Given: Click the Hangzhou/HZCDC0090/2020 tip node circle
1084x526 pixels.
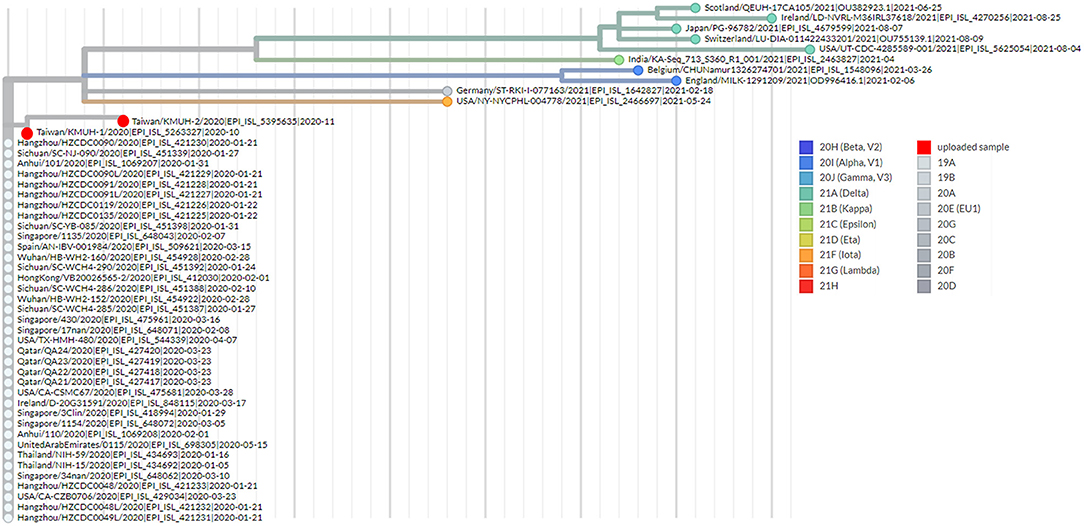Looking at the screenshot, I should [7, 143].
